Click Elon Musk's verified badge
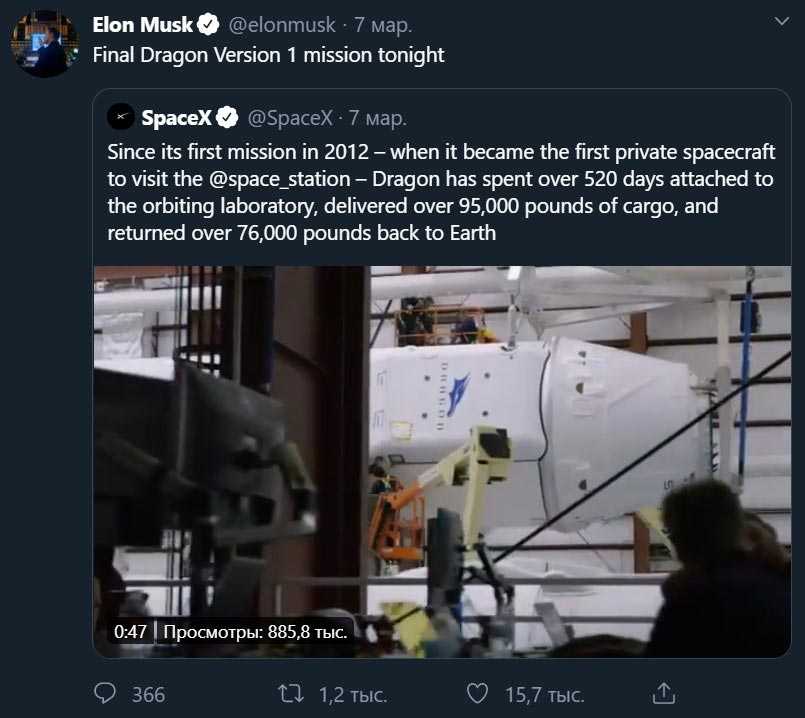The height and width of the screenshot is (718, 805). click(208, 25)
